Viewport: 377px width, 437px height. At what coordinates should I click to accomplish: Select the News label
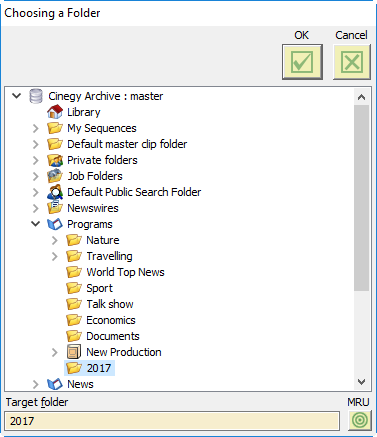pos(80,384)
